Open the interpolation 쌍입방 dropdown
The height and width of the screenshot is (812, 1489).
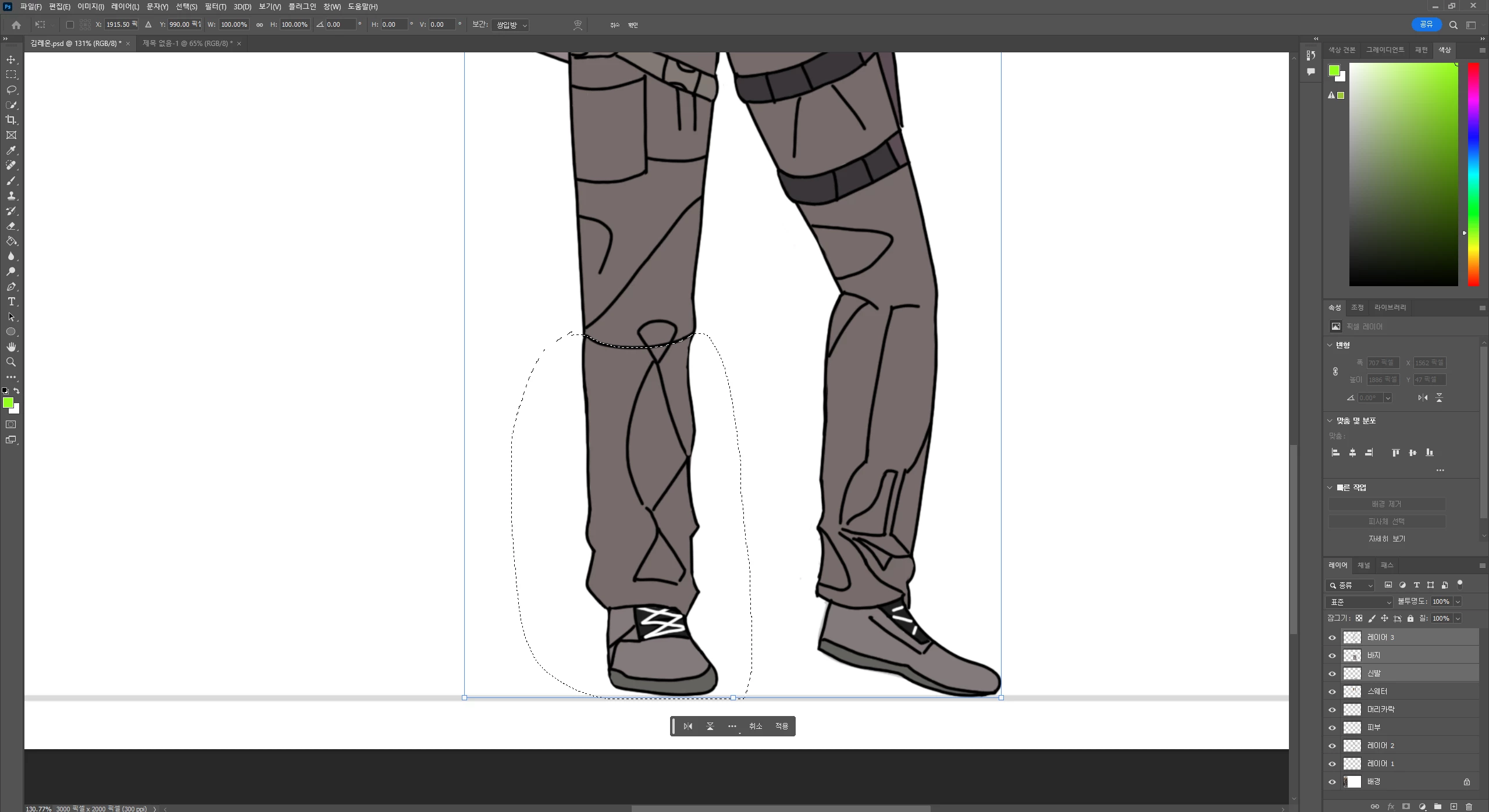point(510,25)
